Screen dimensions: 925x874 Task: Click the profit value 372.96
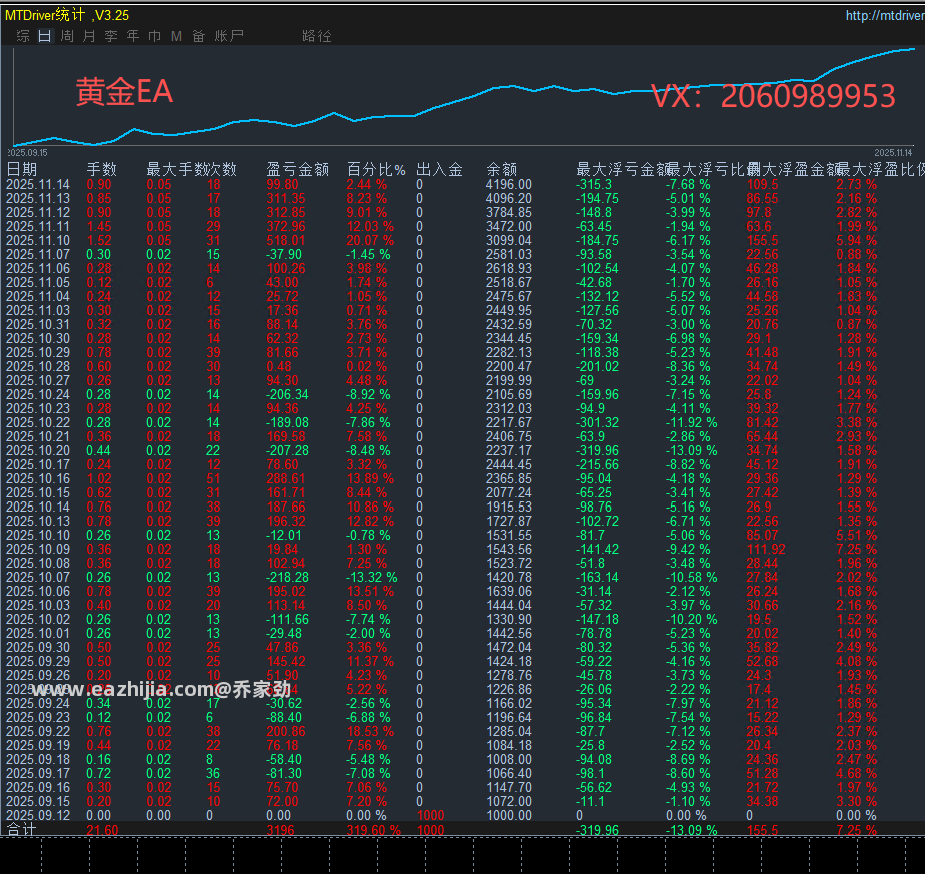click(286, 226)
